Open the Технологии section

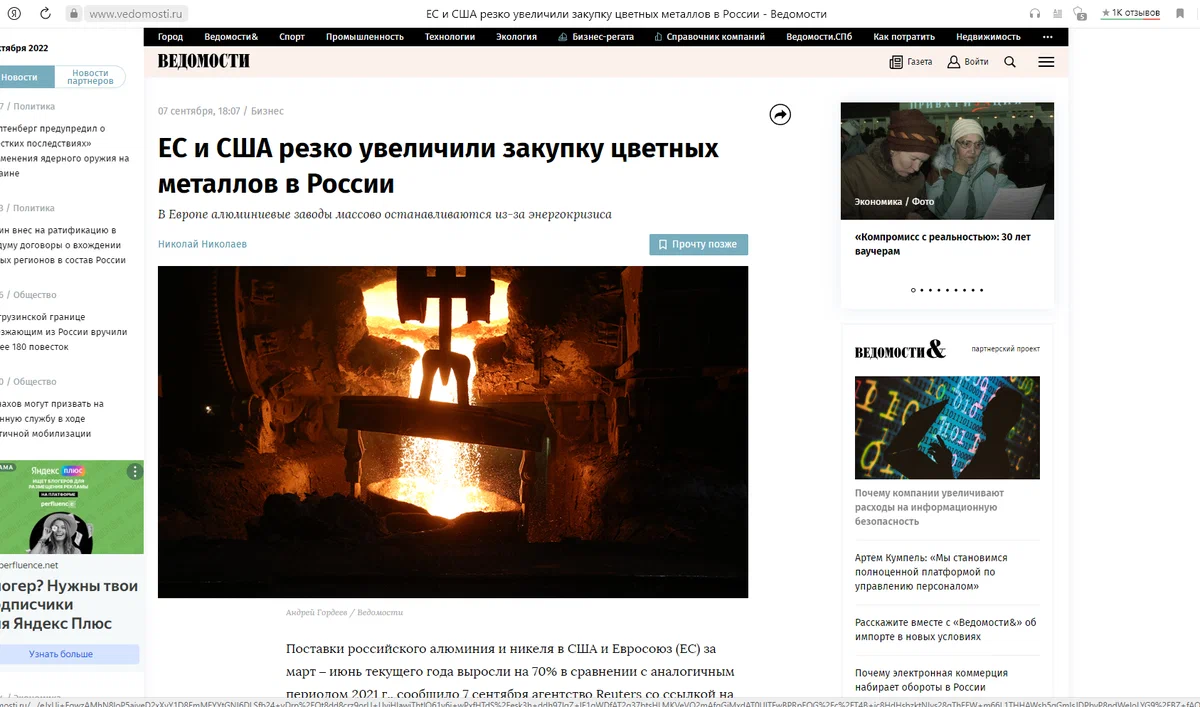450,37
